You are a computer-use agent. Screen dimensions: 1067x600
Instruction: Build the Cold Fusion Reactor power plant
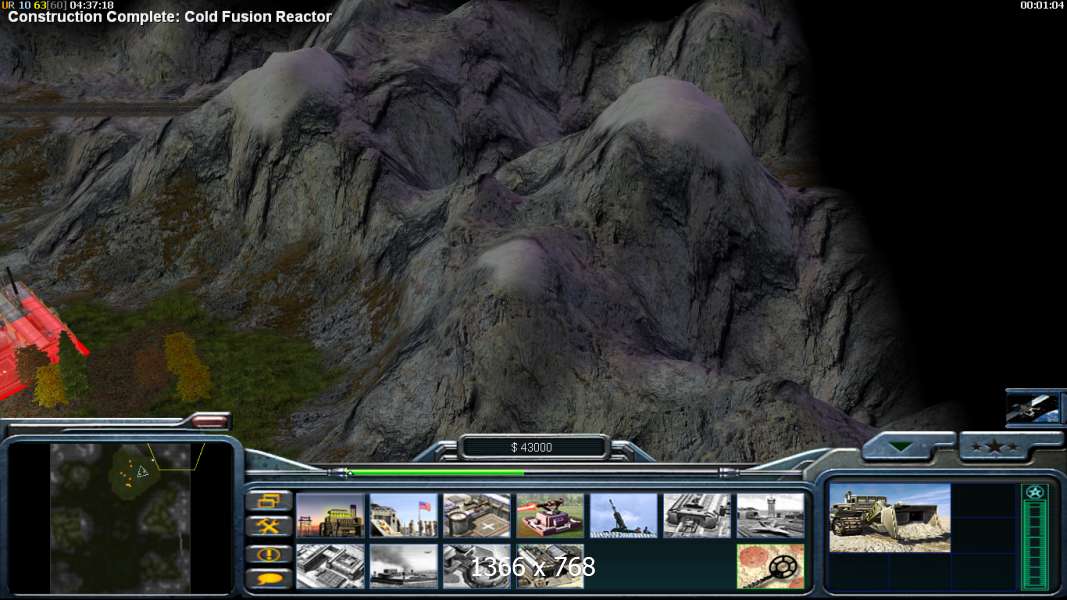330,515
